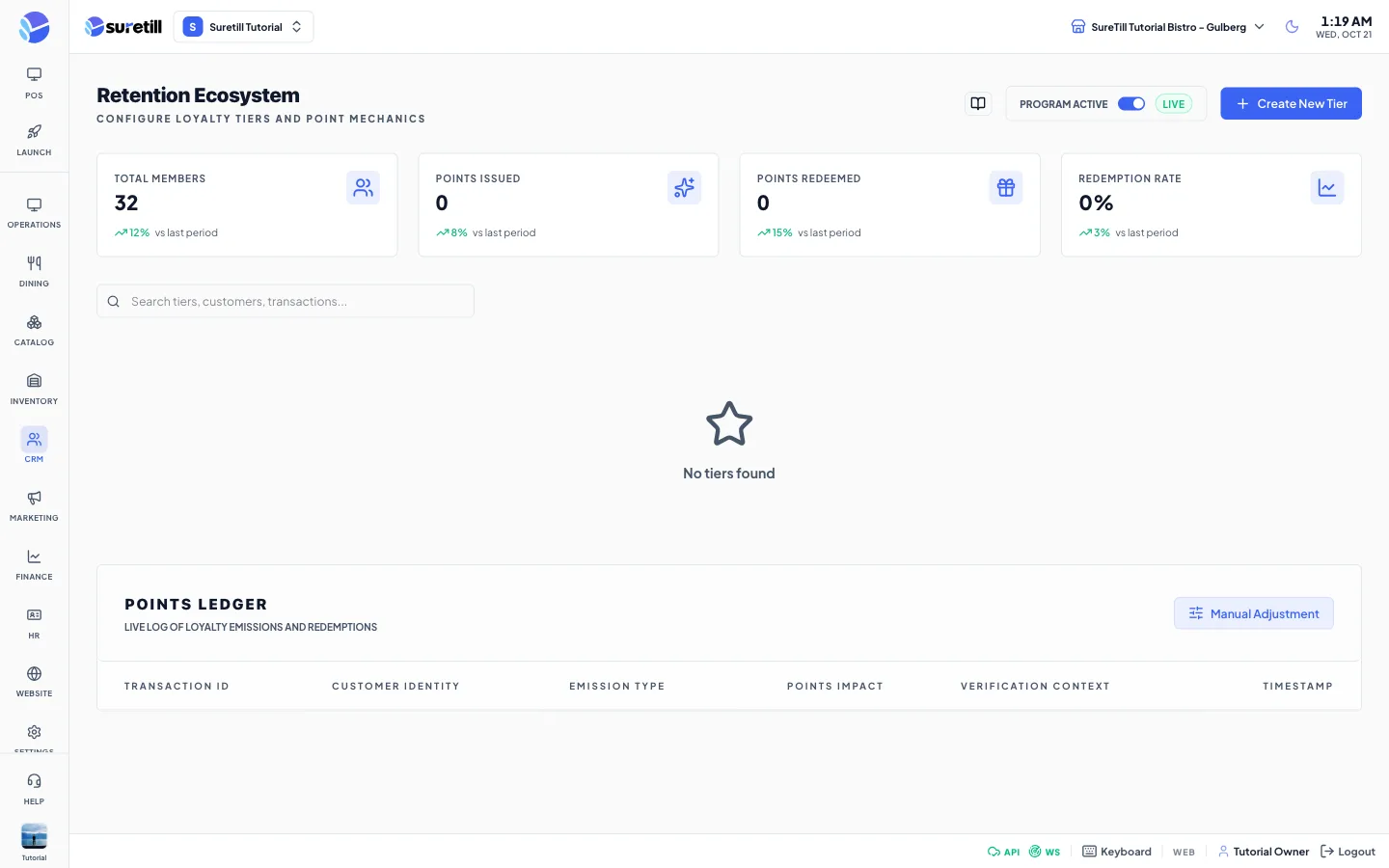Open the Settings gear in sidebar
Image resolution: width=1389 pixels, height=868 pixels.
[x=34, y=735]
